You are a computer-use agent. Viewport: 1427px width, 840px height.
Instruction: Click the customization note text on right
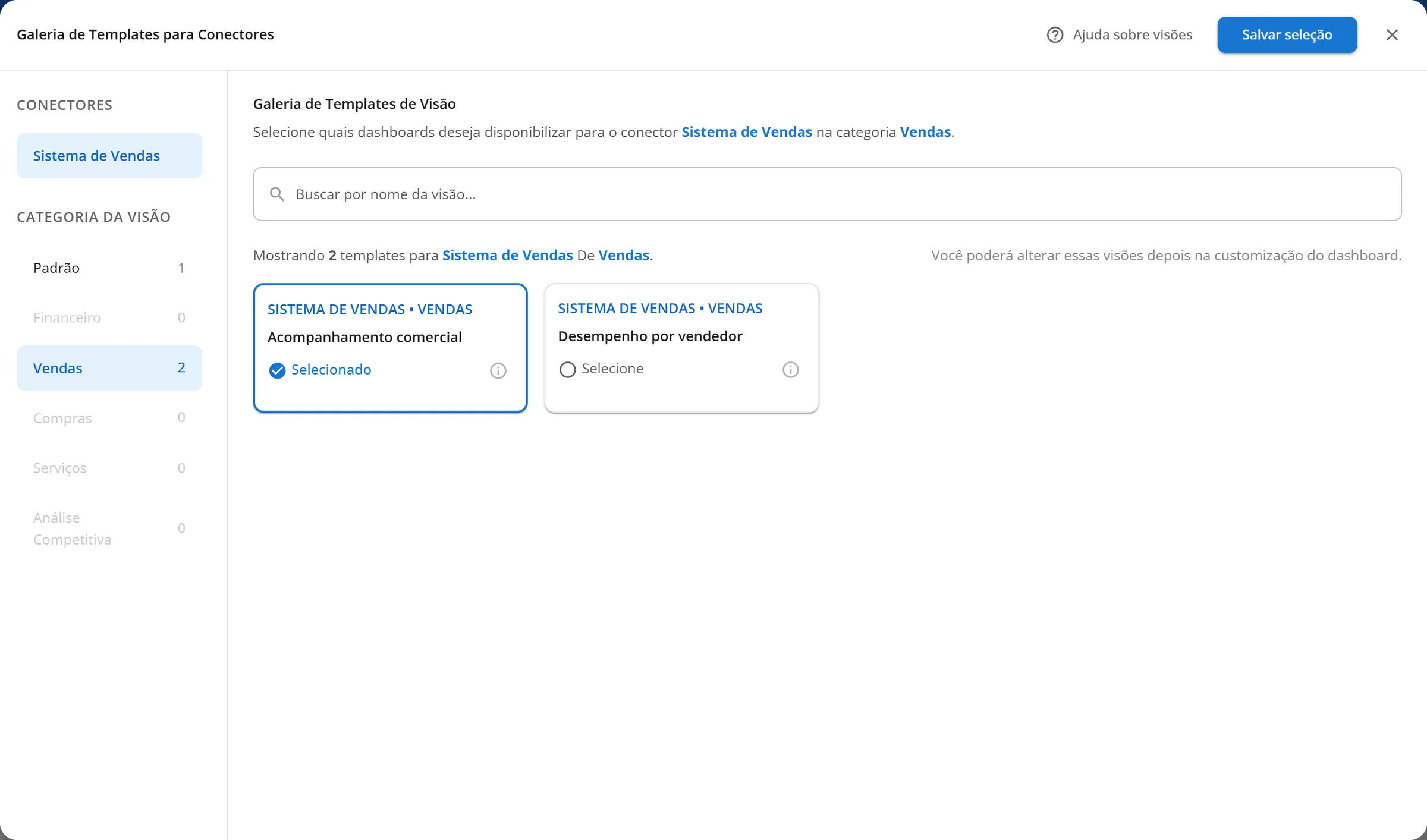(1166, 255)
